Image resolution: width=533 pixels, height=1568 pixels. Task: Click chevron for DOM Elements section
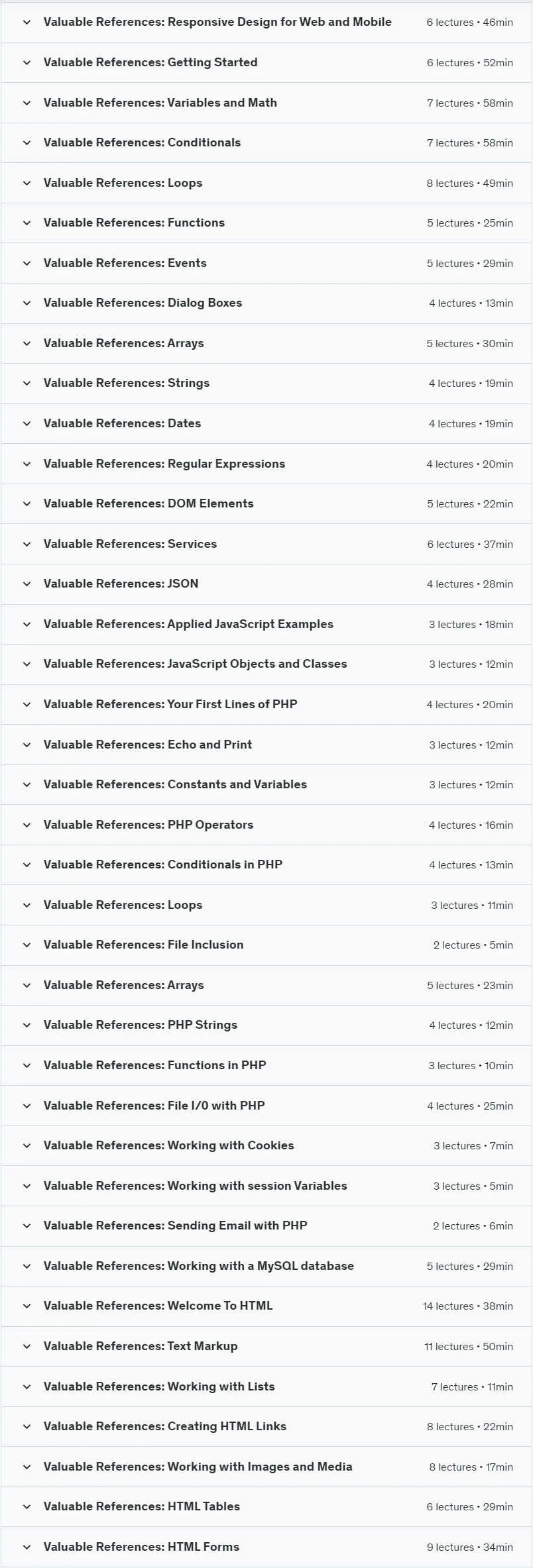(27, 503)
